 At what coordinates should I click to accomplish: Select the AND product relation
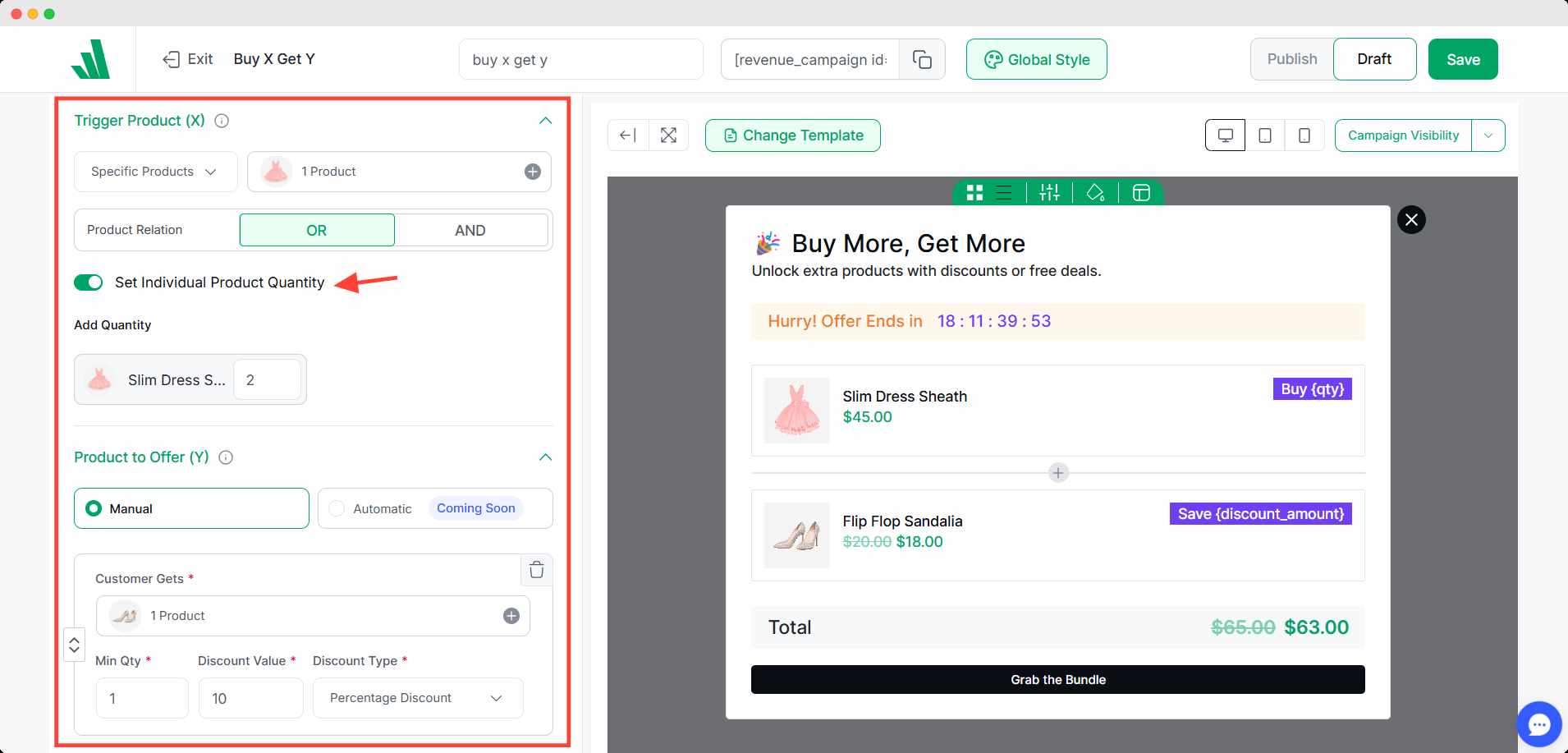[470, 231]
